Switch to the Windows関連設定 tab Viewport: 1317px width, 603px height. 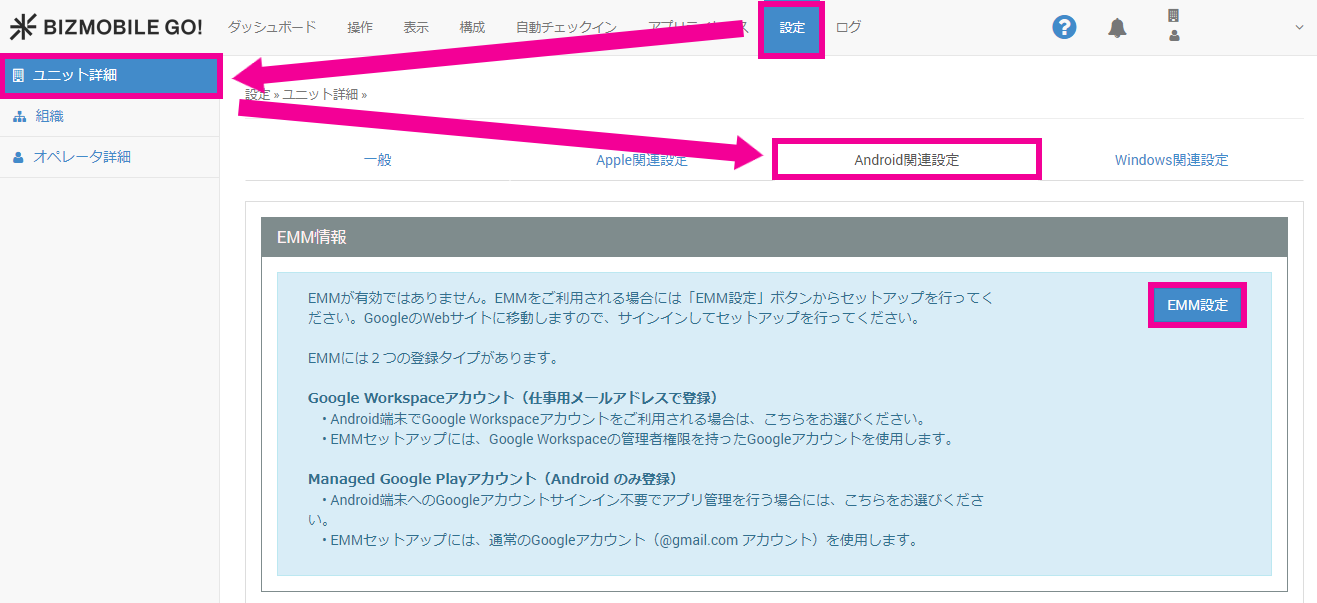(x=1171, y=160)
